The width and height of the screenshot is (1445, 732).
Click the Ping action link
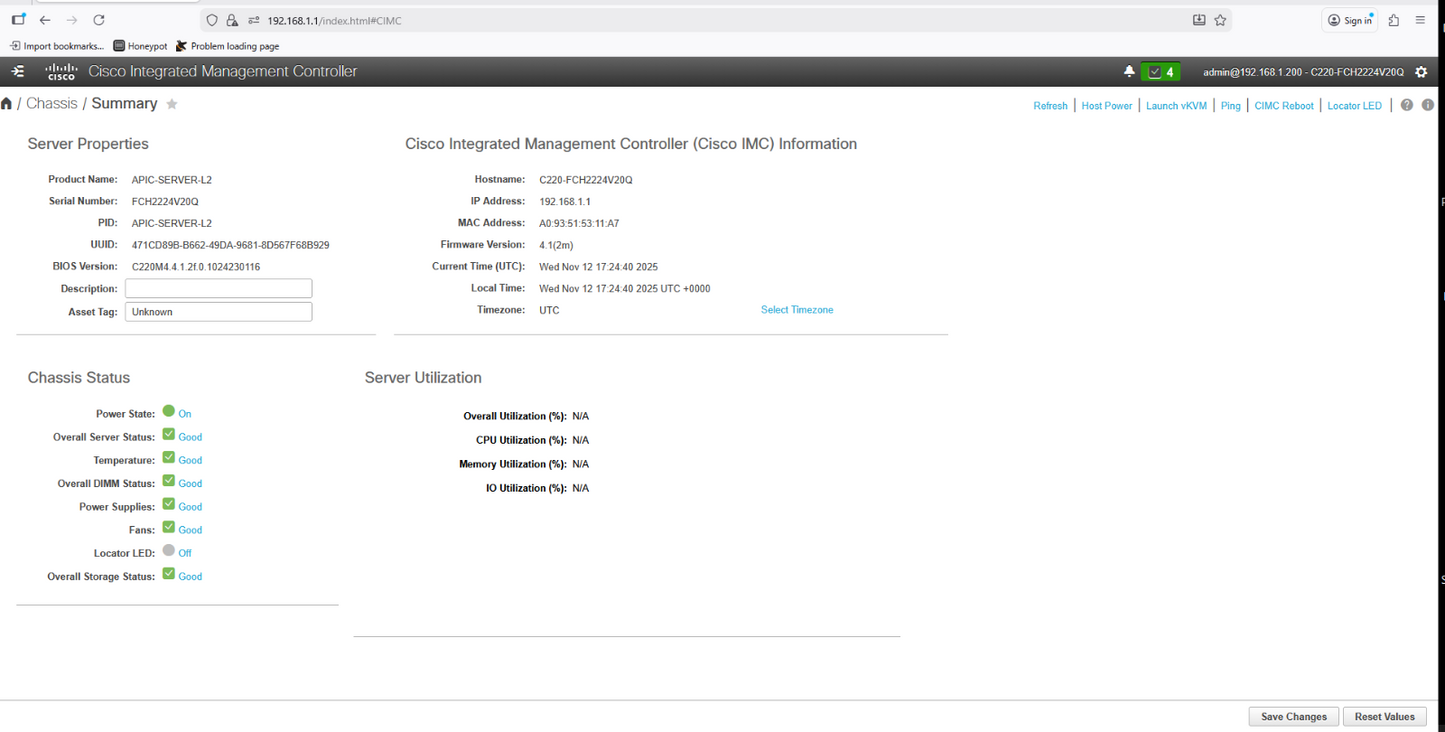pyautogui.click(x=1230, y=106)
